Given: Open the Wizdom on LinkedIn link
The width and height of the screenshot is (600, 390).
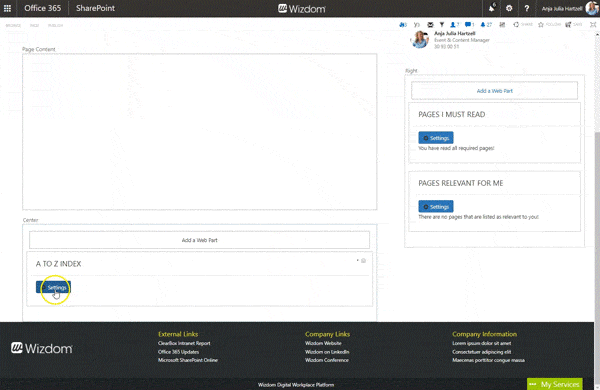Looking at the screenshot, I should 327,352.
